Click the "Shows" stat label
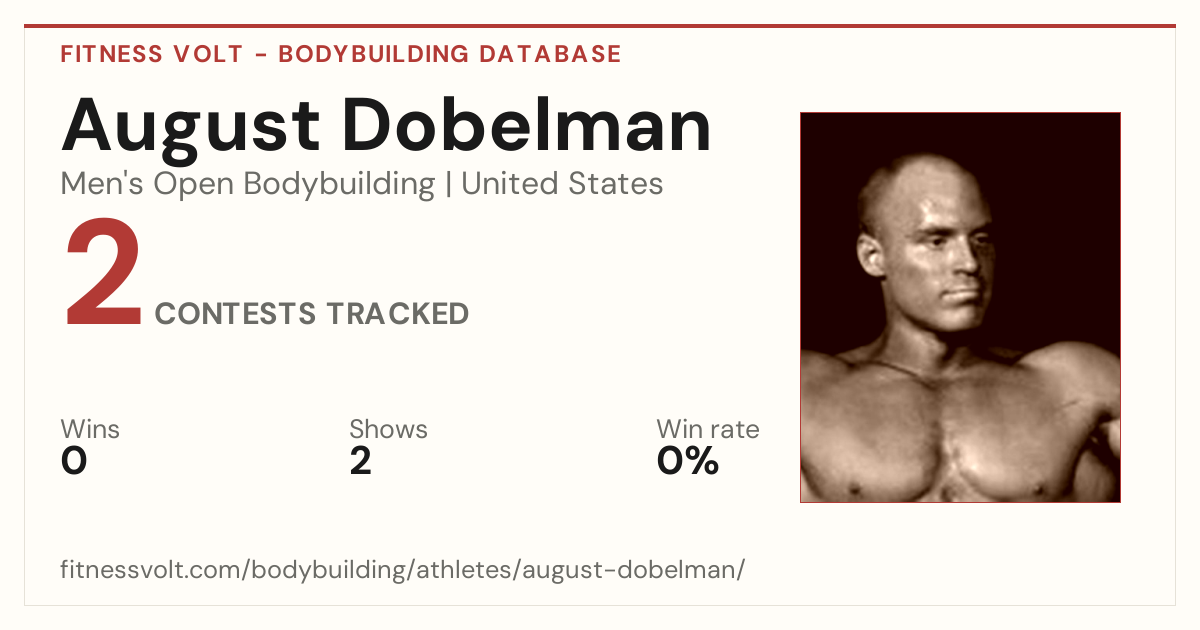Screen dimensions: 1200x630 click(x=388, y=430)
